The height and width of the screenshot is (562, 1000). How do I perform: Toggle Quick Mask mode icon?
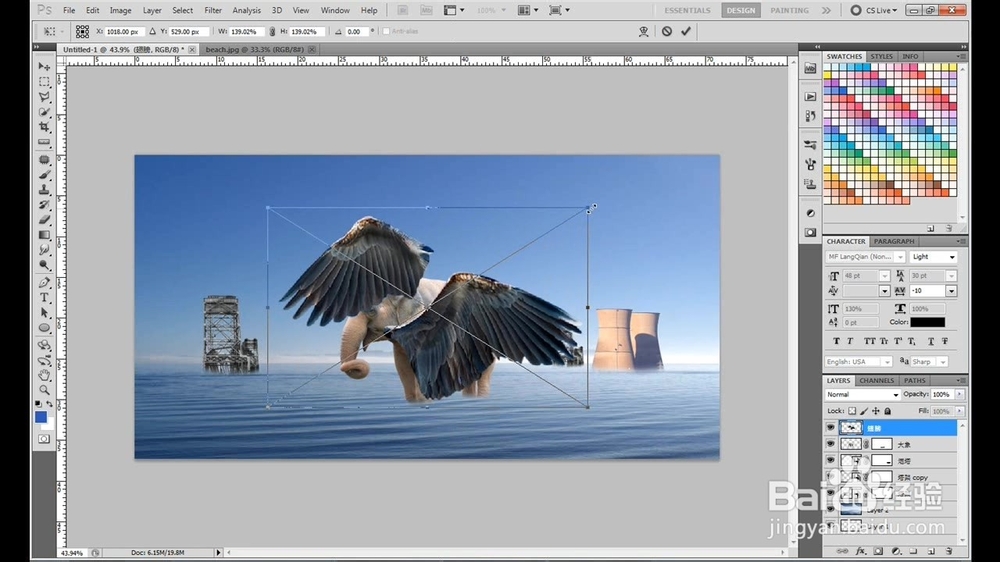(44, 439)
